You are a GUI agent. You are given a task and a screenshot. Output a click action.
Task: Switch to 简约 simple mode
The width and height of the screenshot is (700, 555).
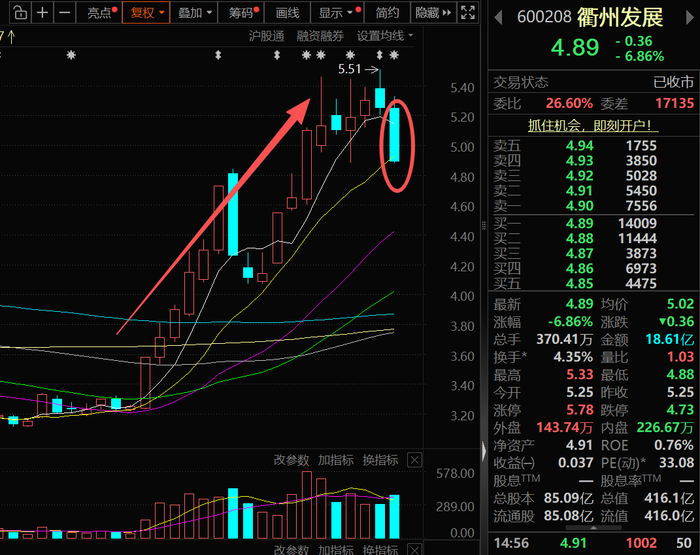pyautogui.click(x=387, y=13)
